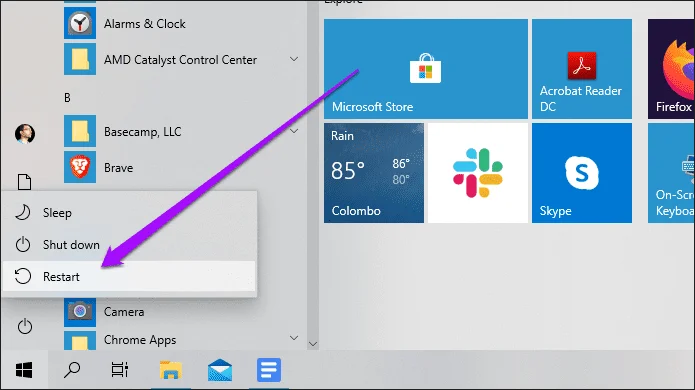This screenshot has height=390, width=695.
Task: Open the Camera app icon
Action: pos(80,312)
